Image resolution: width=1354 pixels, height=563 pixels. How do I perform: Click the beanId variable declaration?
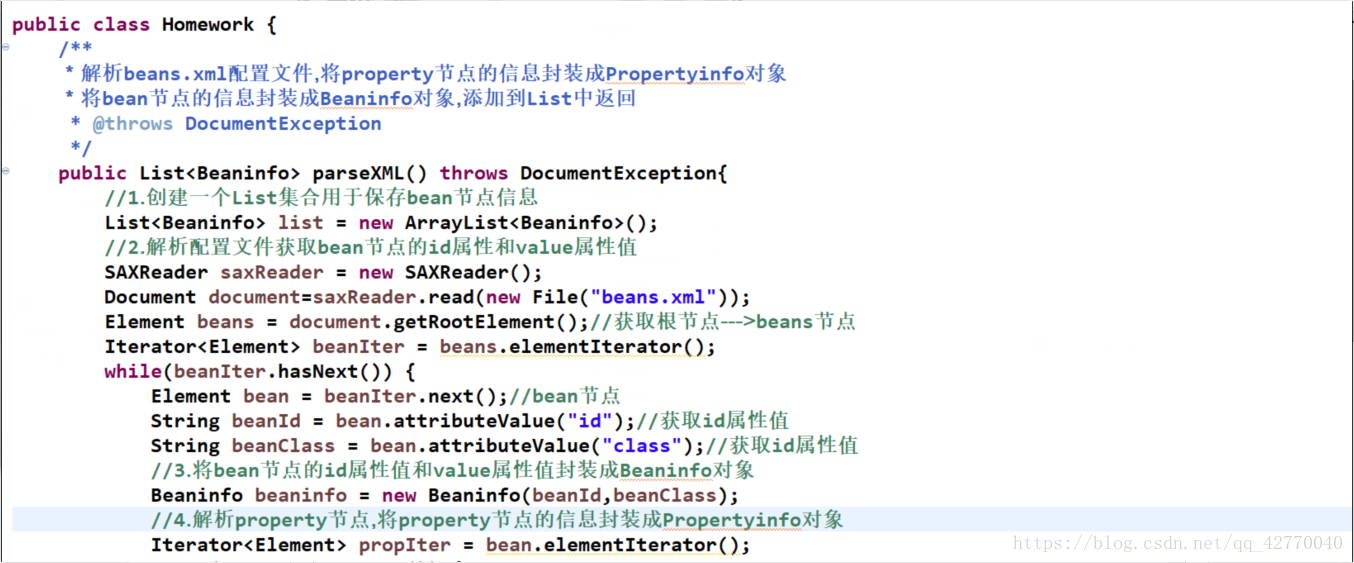pos(266,421)
